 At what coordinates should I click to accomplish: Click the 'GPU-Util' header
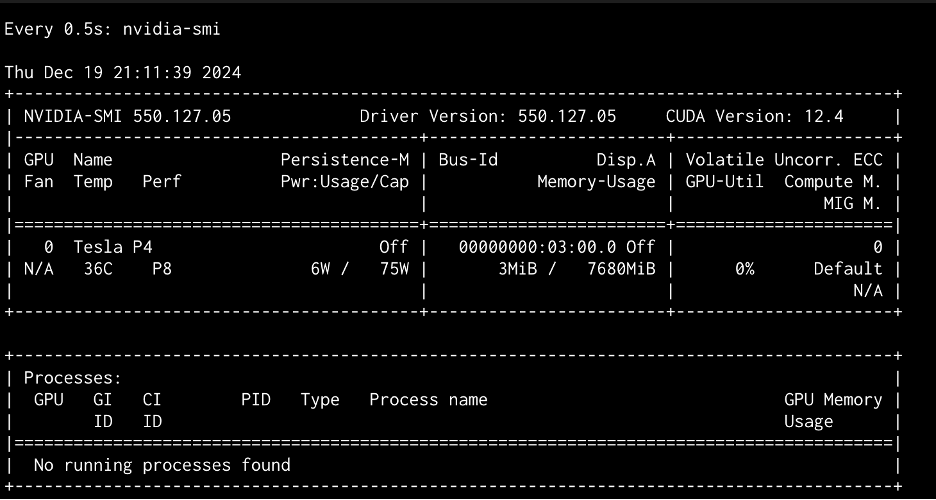(x=725, y=182)
